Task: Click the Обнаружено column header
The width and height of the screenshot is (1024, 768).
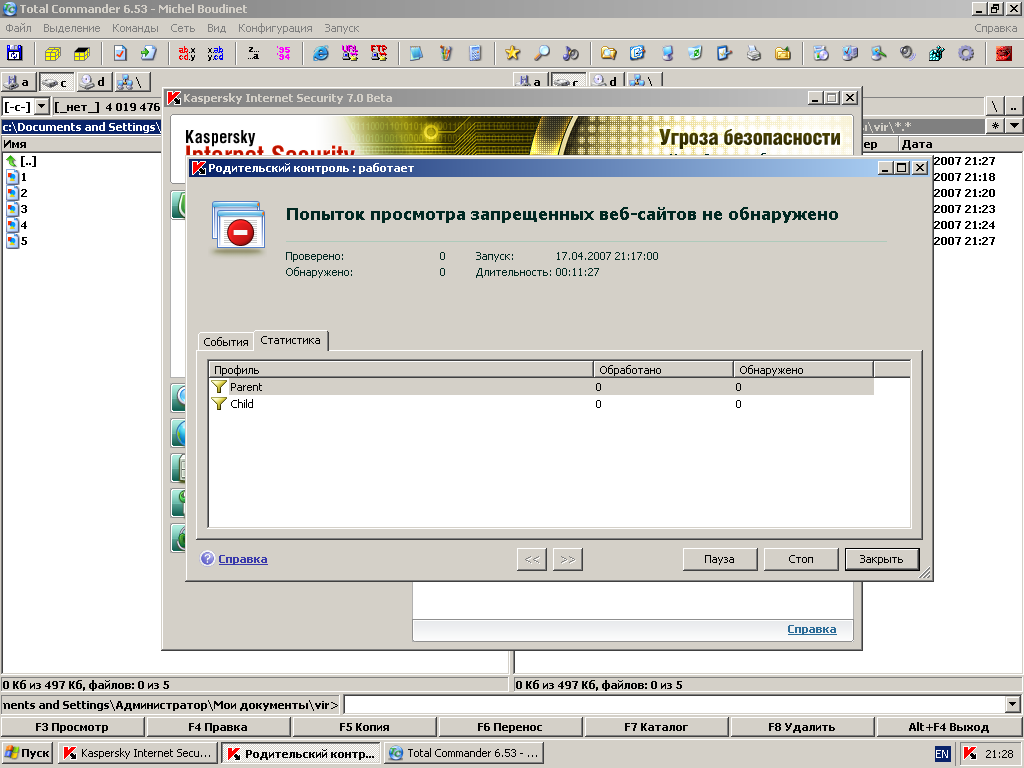Action: (x=803, y=370)
